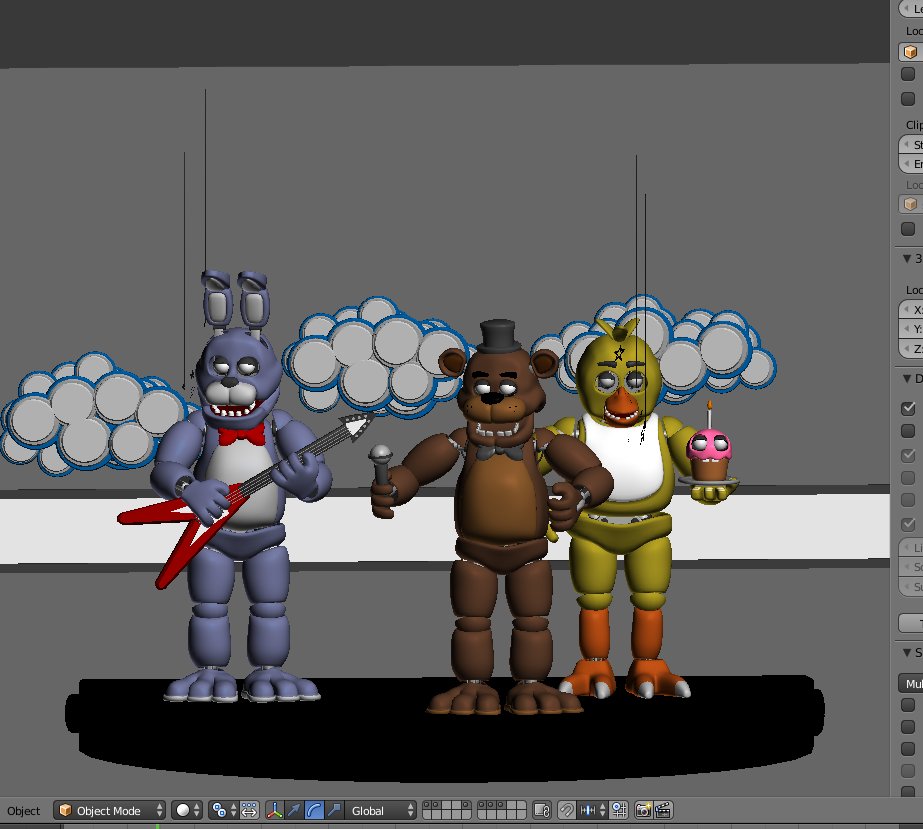The height and width of the screenshot is (829, 923).
Task: Click the clip Start value field
Action: click(911, 145)
